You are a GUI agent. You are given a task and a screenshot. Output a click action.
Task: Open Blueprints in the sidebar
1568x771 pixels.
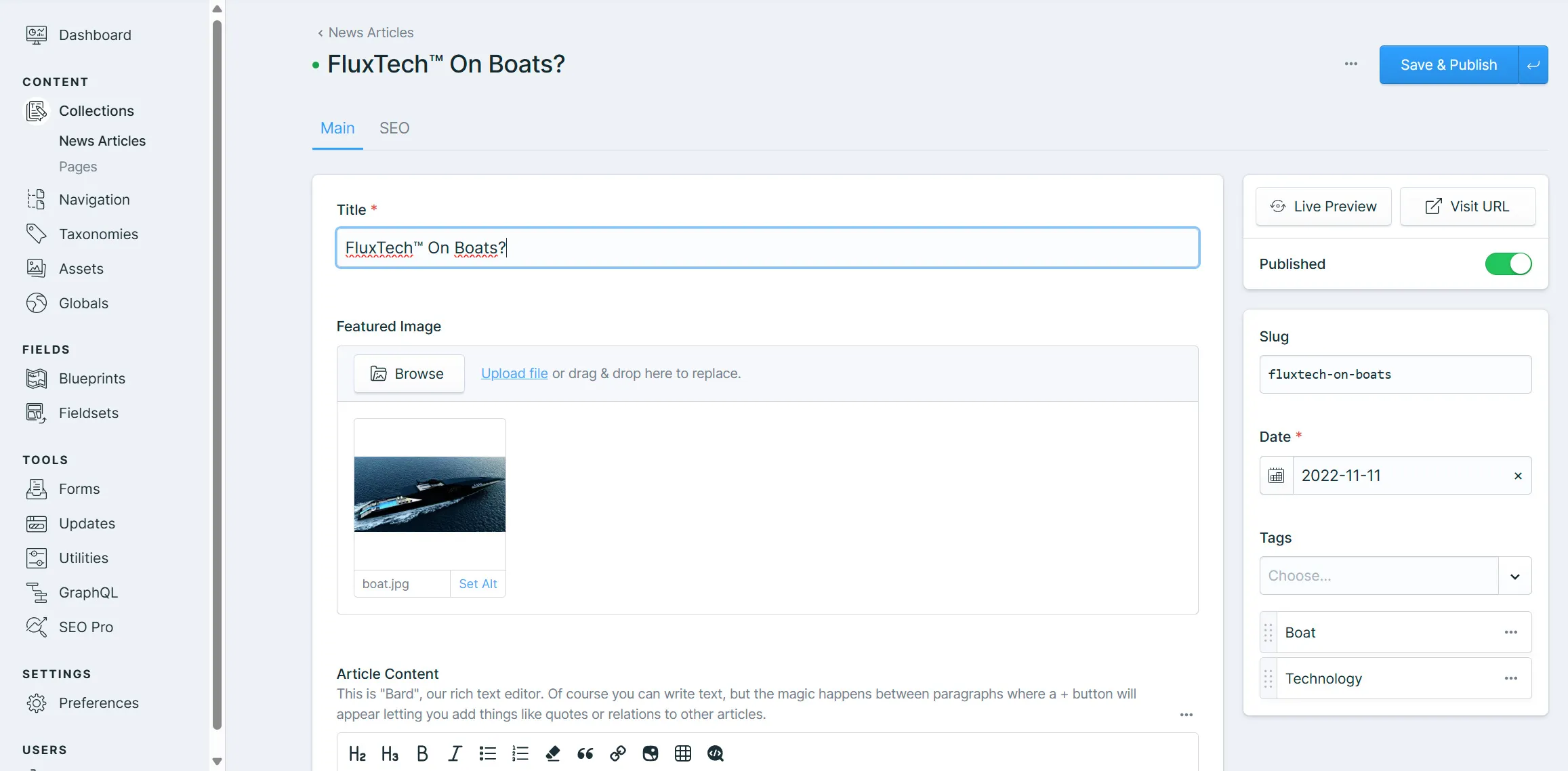[x=91, y=379]
